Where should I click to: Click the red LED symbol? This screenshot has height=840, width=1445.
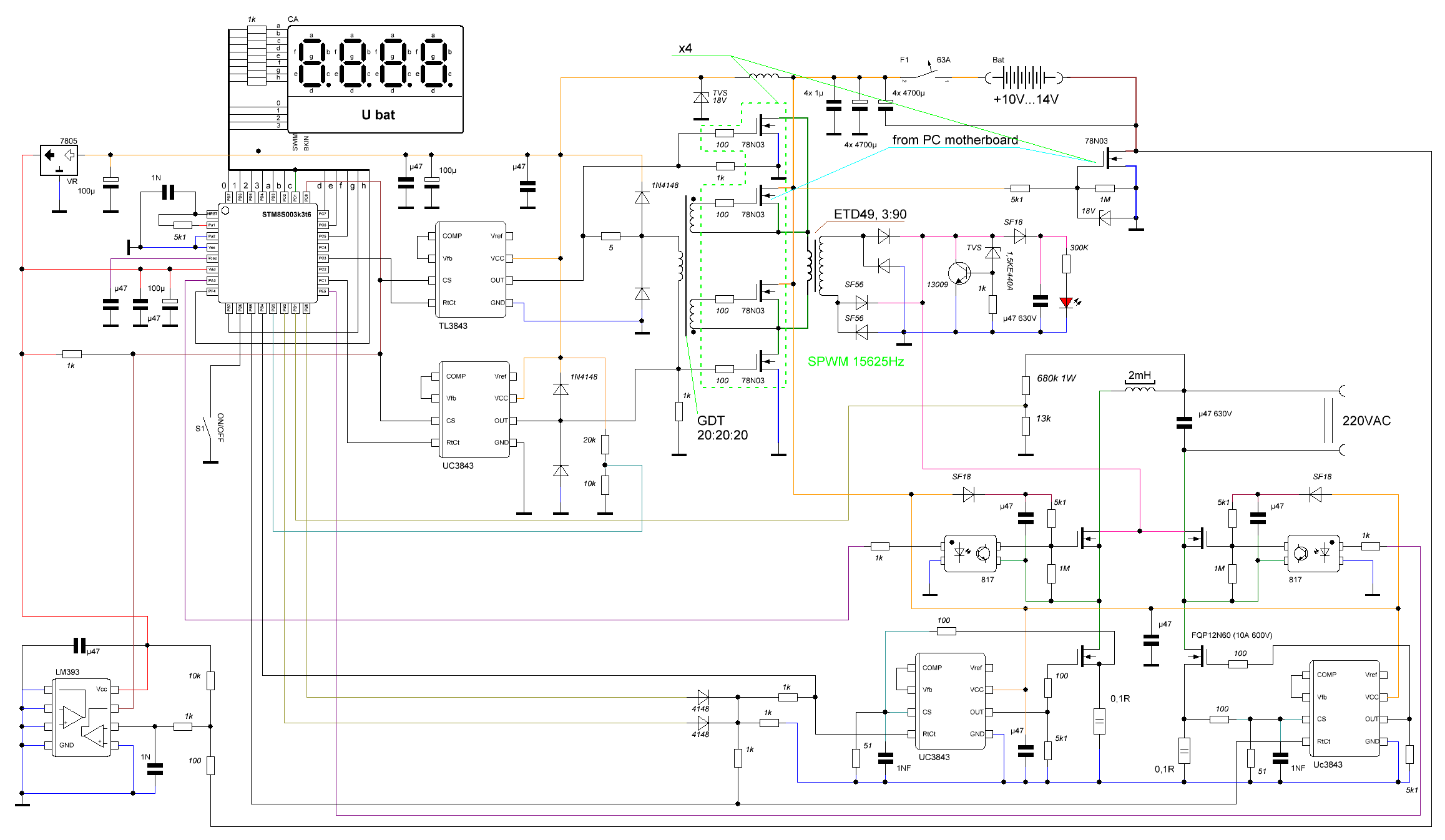coord(1066,303)
